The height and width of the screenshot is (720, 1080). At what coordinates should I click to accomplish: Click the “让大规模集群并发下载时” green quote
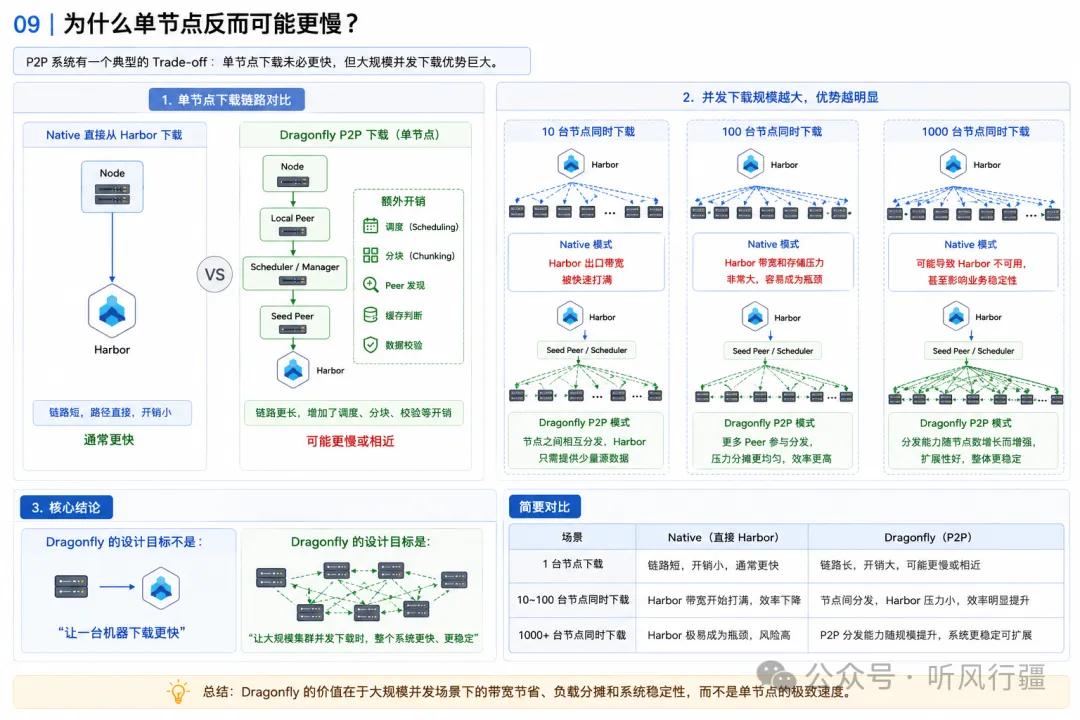363,638
